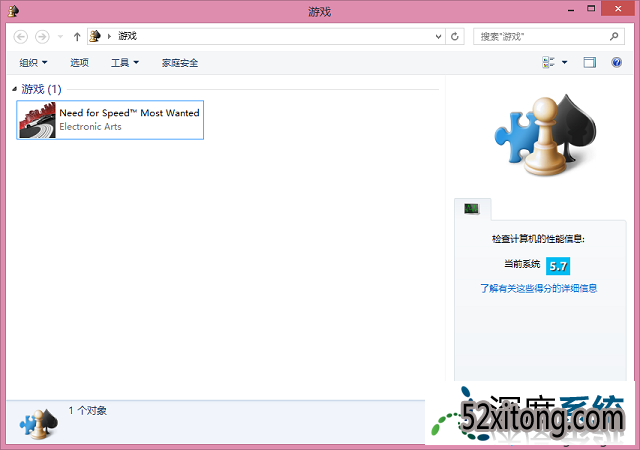
Task: Click the Games icon in address bar
Action: click(x=95, y=36)
